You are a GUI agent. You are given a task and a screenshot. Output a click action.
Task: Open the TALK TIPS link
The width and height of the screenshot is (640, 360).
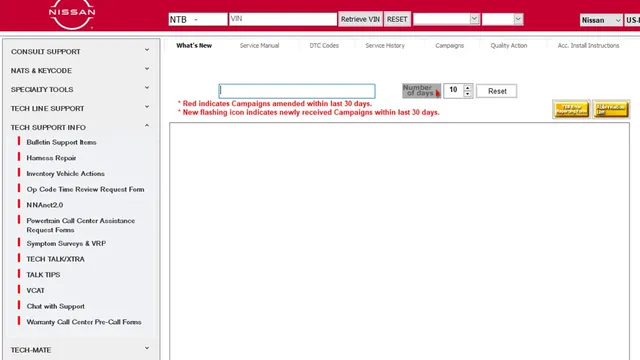coord(43,275)
